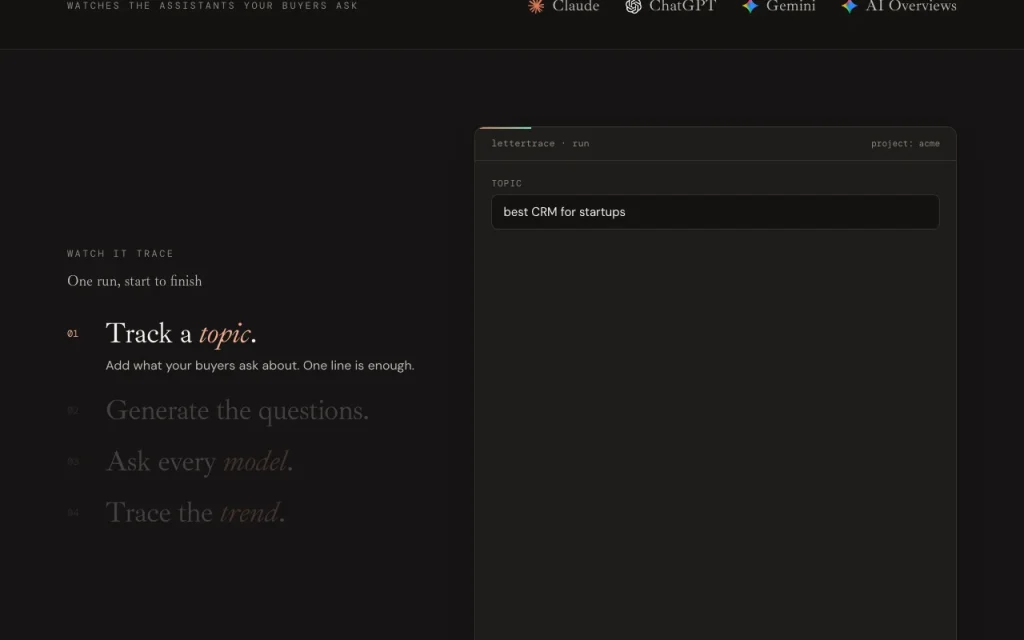Select step 'Trace the trend.'
The image size is (1024, 640).
coord(195,513)
